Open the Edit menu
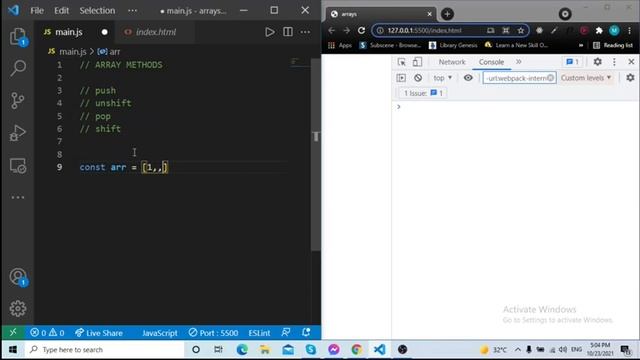The height and width of the screenshot is (360, 640). (x=61, y=11)
